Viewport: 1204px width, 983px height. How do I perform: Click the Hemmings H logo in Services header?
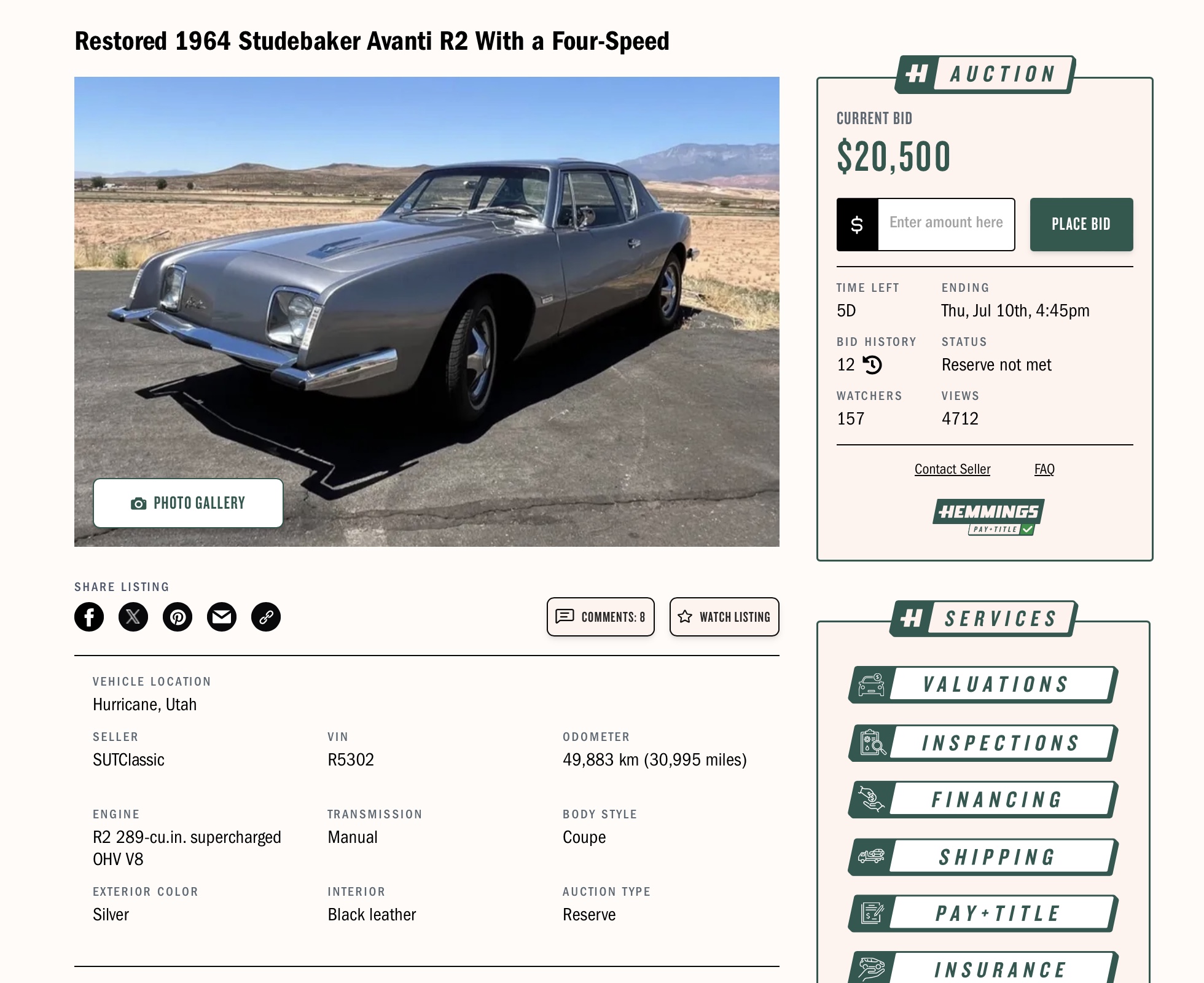point(912,618)
